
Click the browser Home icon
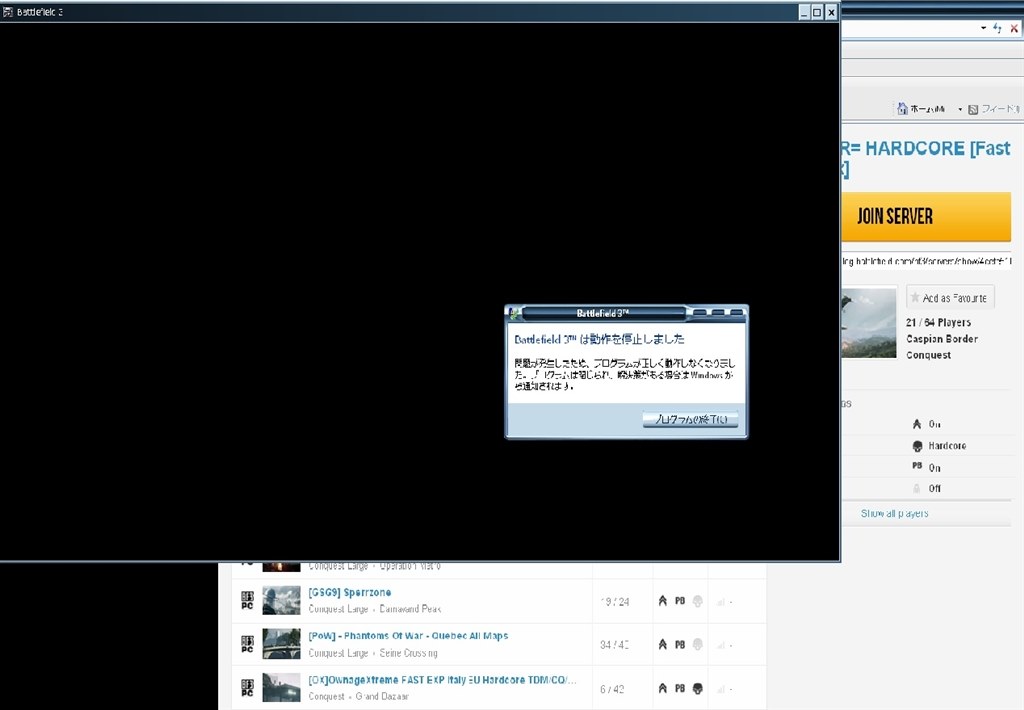(903, 108)
